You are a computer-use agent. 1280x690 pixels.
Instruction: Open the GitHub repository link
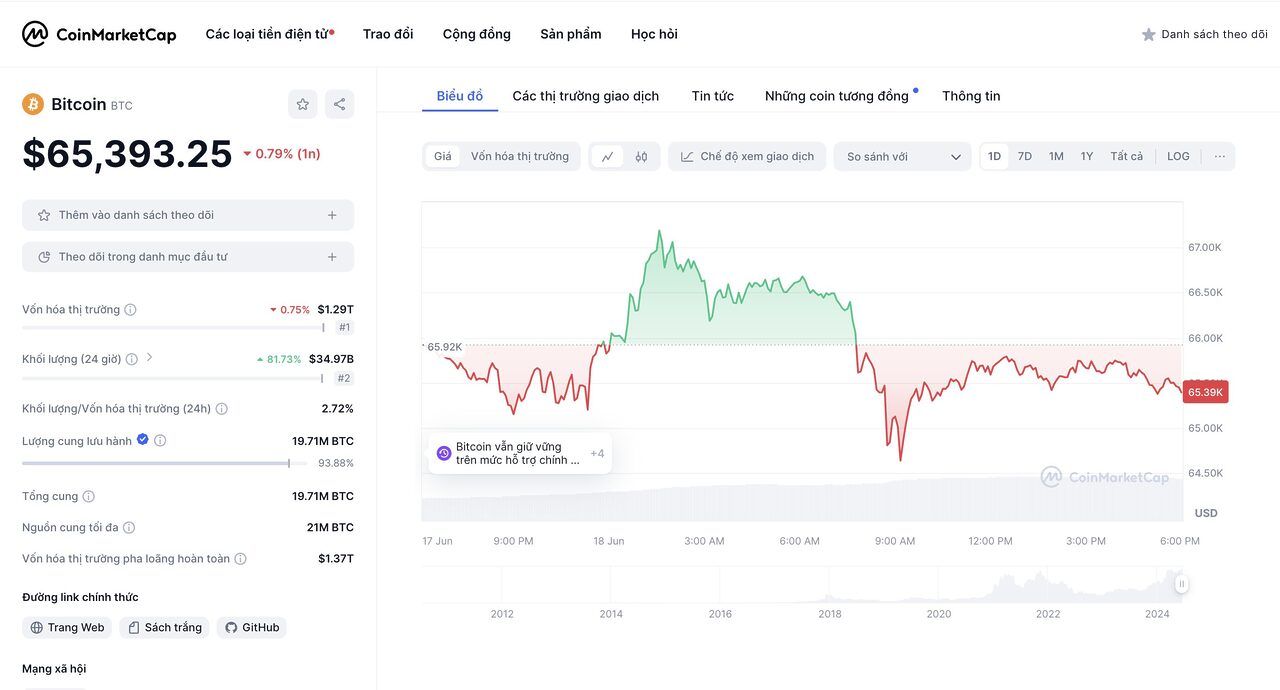[252, 628]
